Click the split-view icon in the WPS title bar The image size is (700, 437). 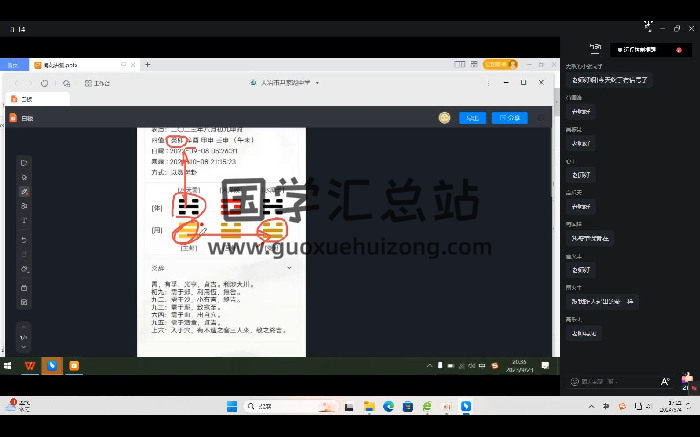(459, 64)
